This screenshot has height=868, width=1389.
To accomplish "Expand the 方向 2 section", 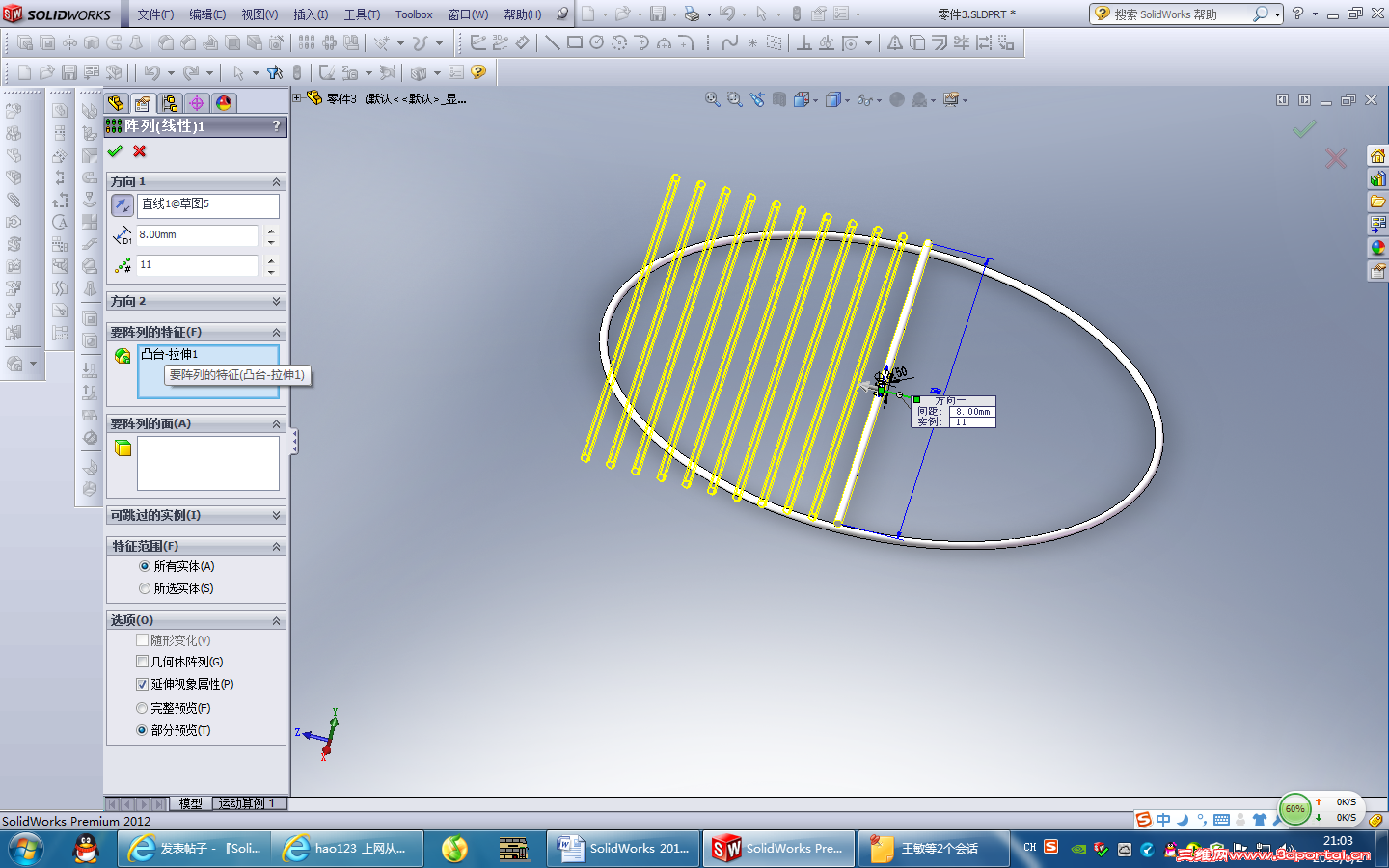I will pos(277,301).
